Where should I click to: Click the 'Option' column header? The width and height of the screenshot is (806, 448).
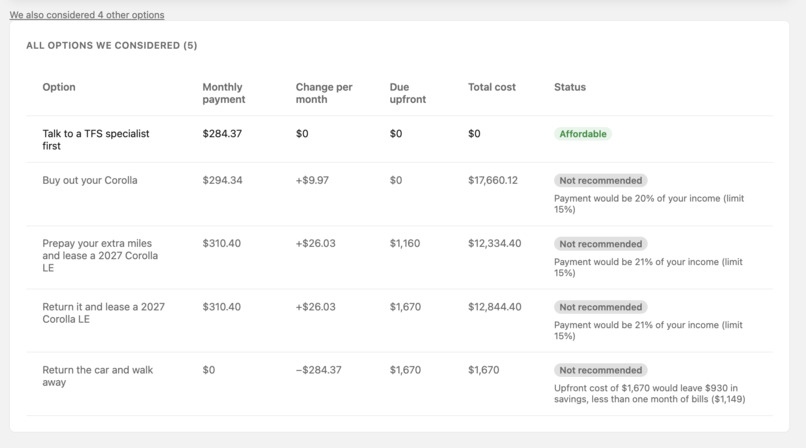59,87
